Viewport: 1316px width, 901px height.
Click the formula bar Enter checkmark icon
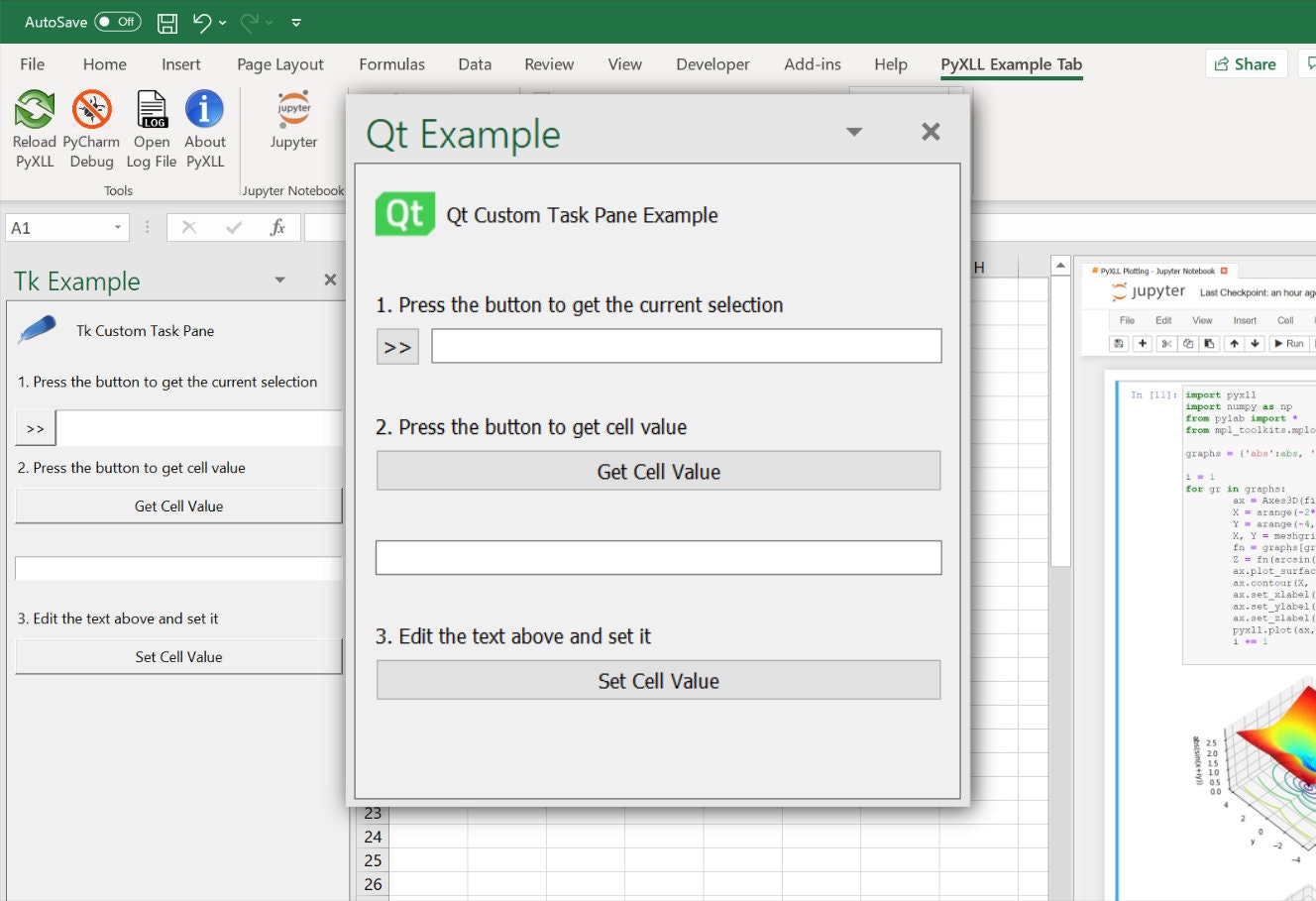coord(234,228)
